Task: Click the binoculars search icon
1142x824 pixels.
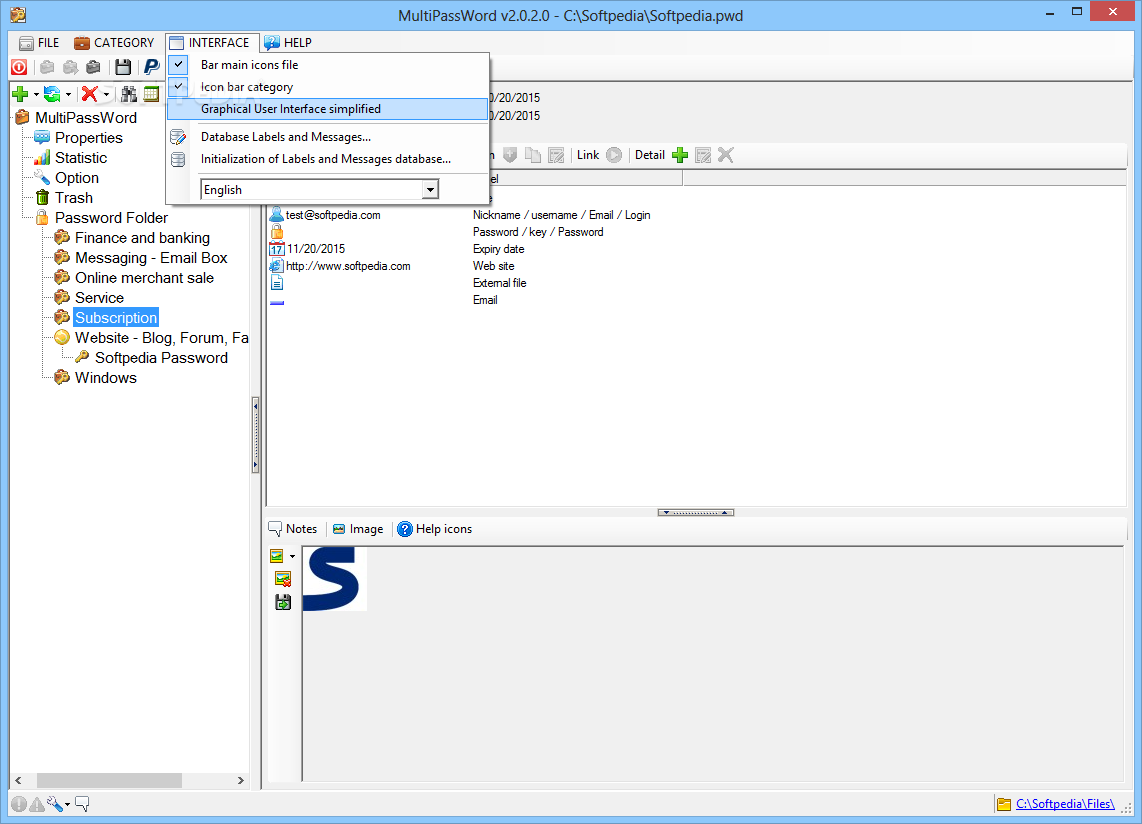Action: click(129, 94)
